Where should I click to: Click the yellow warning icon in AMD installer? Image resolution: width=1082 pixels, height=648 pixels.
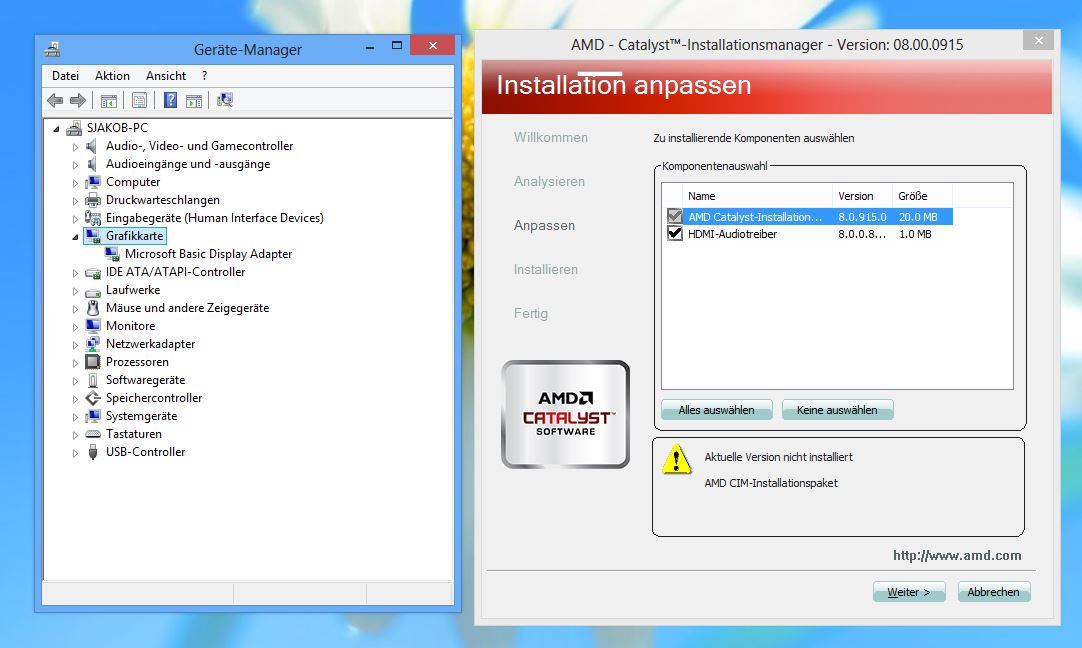point(676,459)
